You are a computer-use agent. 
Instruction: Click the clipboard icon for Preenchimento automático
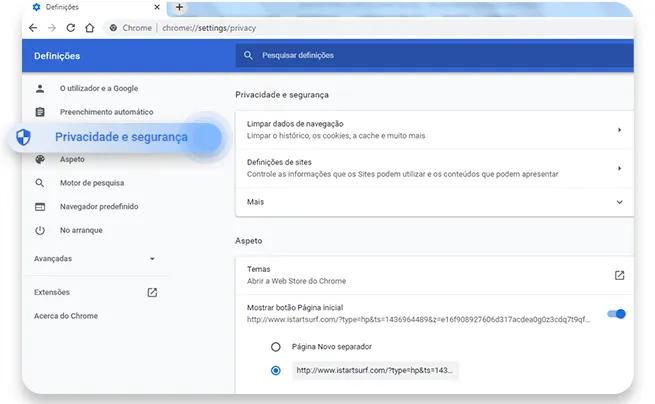point(40,112)
